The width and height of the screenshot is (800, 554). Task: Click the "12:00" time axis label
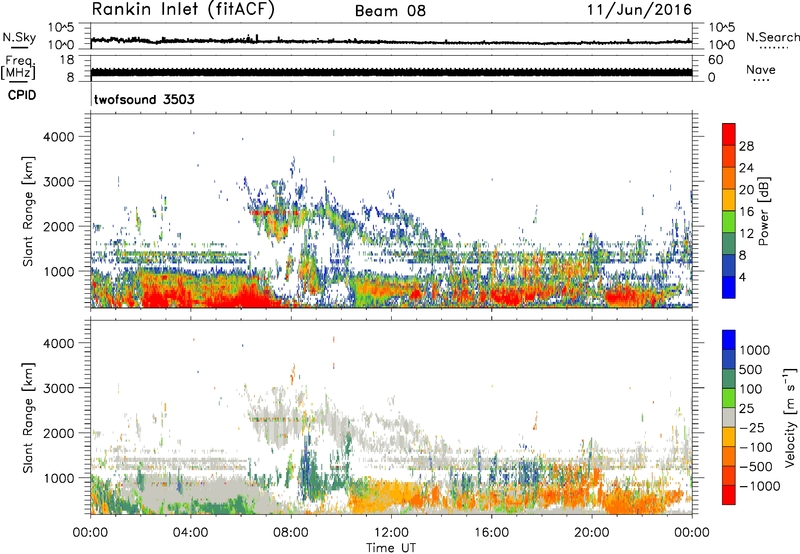pyautogui.click(x=391, y=533)
